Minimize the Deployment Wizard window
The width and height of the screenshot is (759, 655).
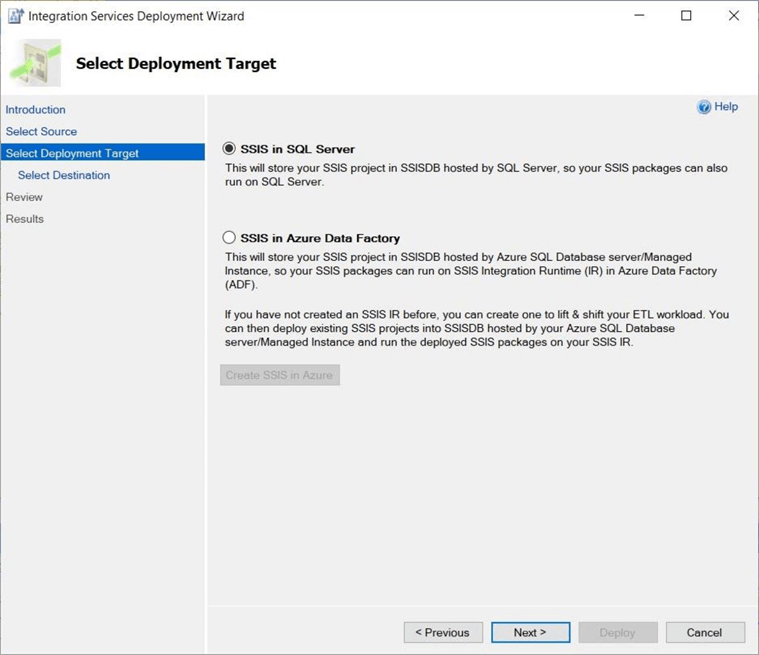[639, 16]
